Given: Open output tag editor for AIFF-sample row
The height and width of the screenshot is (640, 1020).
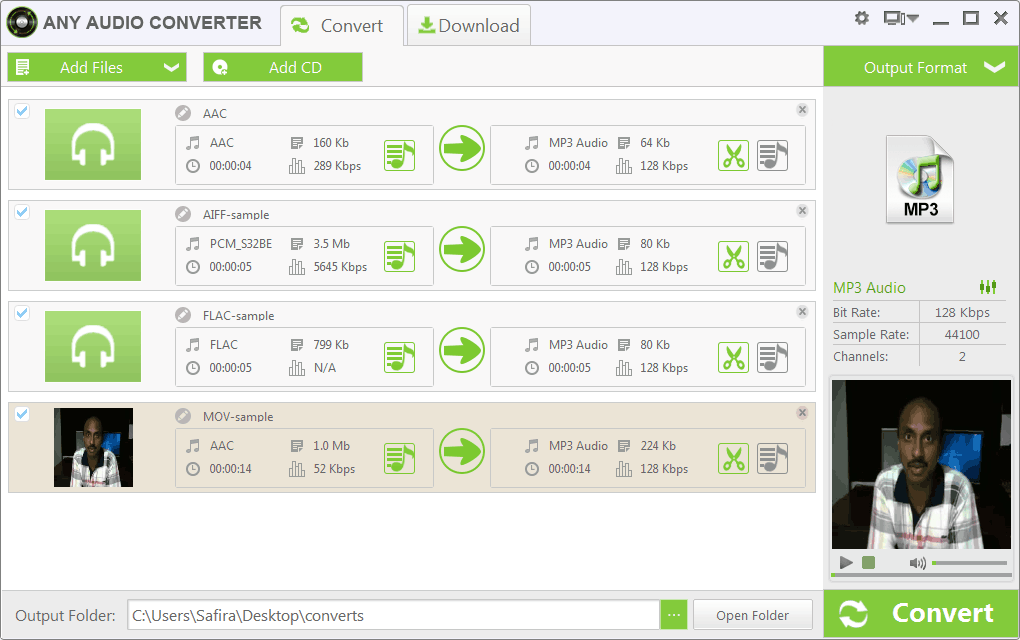Looking at the screenshot, I should (x=772, y=256).
